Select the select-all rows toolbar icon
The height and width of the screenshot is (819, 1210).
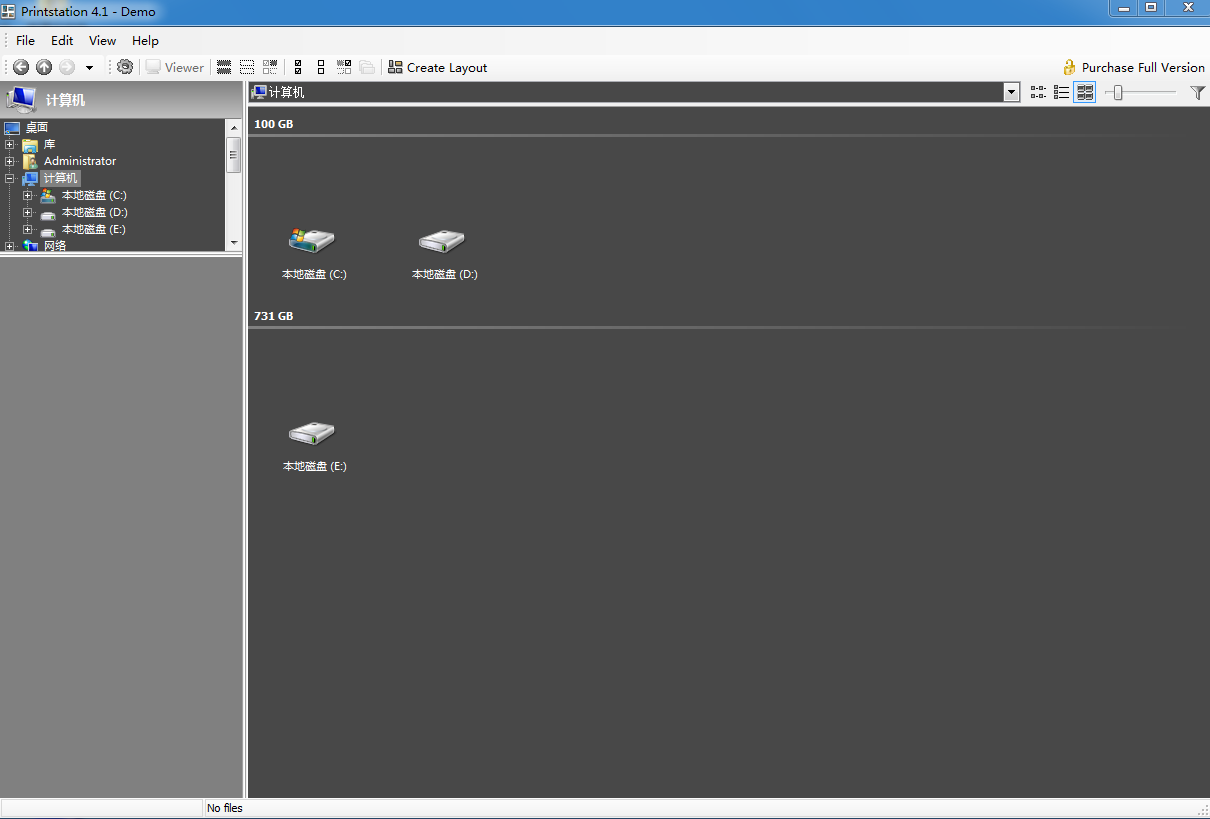(223, 67)
